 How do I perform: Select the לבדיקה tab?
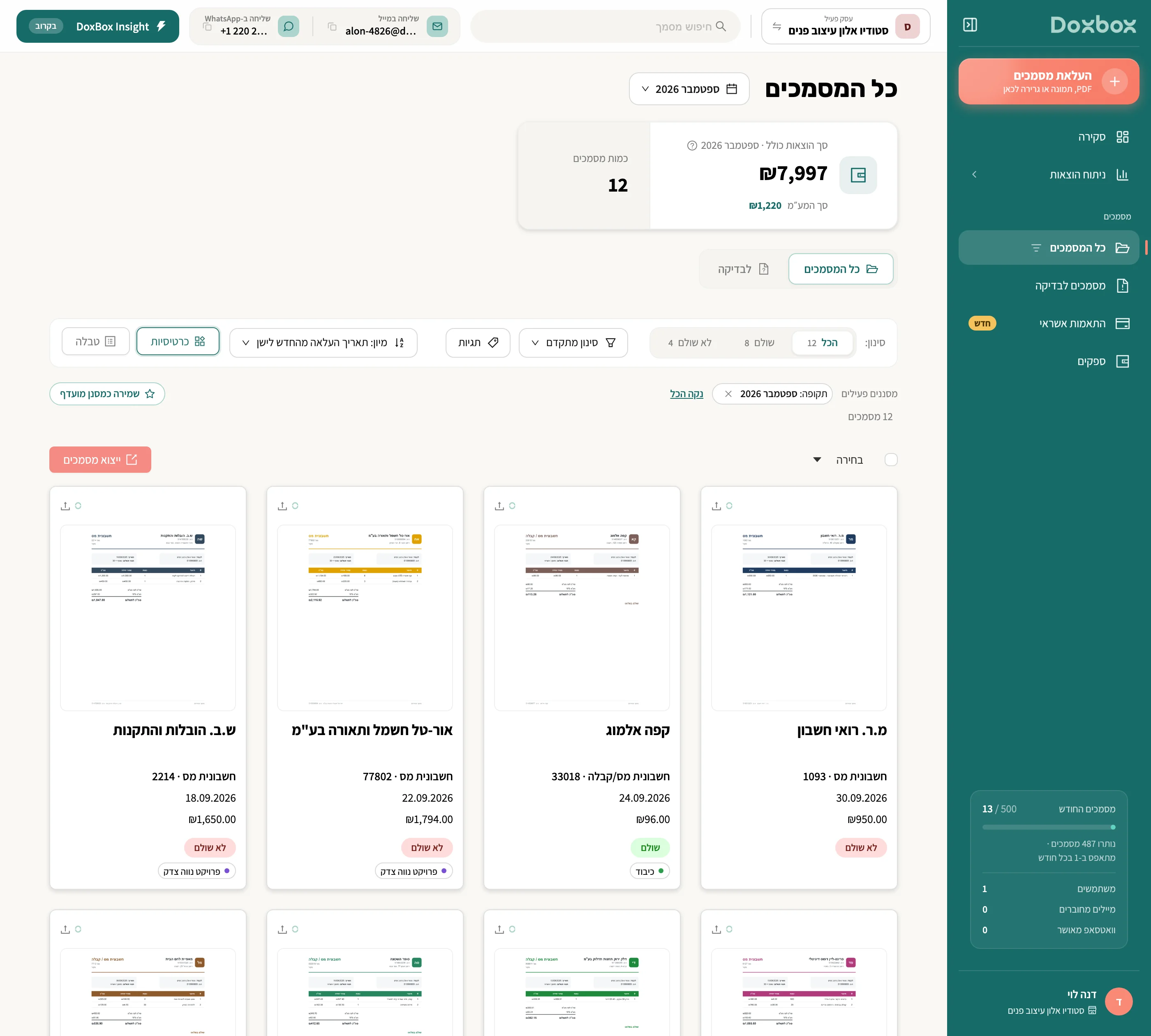[743, 269]
